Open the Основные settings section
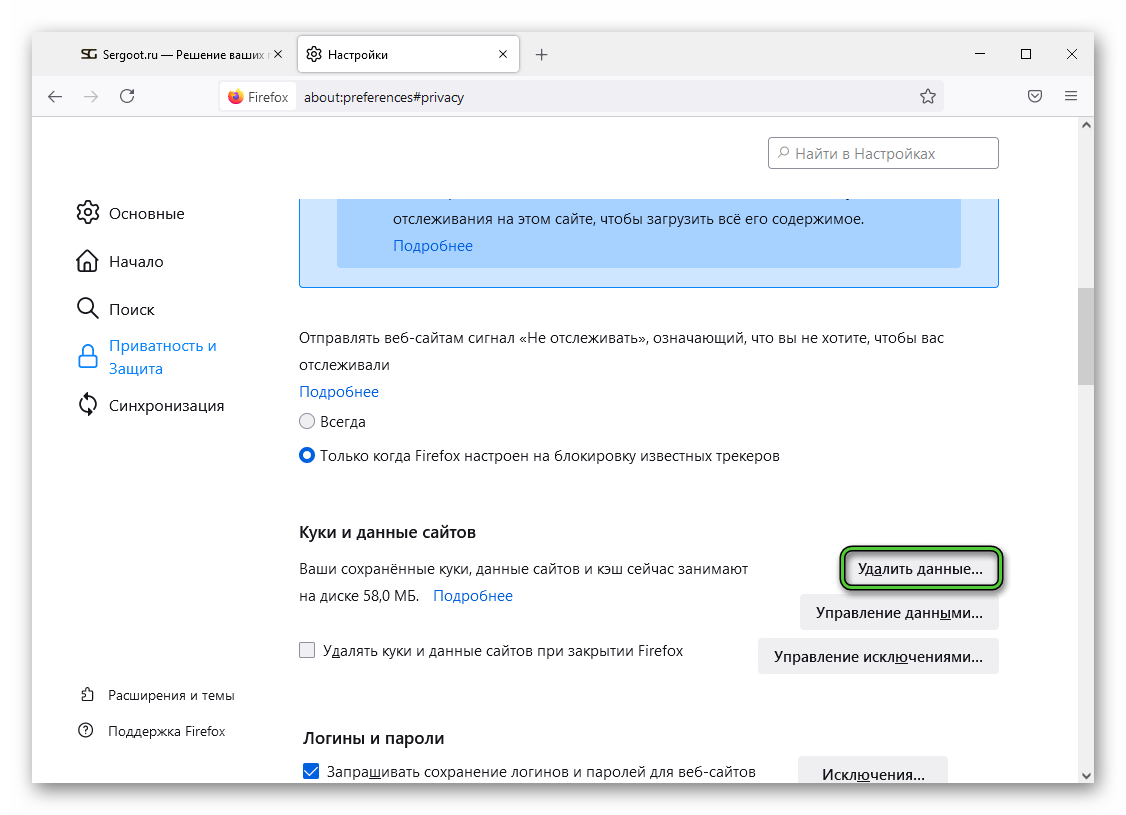The image size is (1126, 815). click(x=131, y=213)
